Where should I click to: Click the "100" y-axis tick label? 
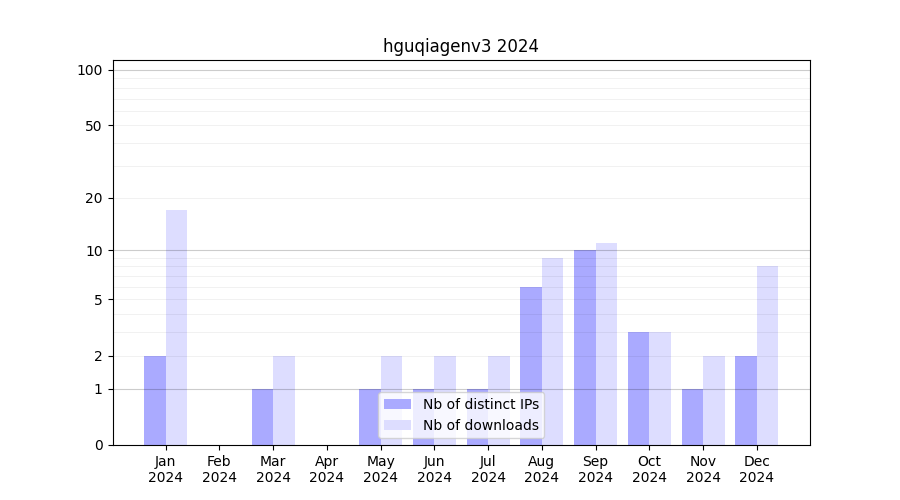(90, 70)
